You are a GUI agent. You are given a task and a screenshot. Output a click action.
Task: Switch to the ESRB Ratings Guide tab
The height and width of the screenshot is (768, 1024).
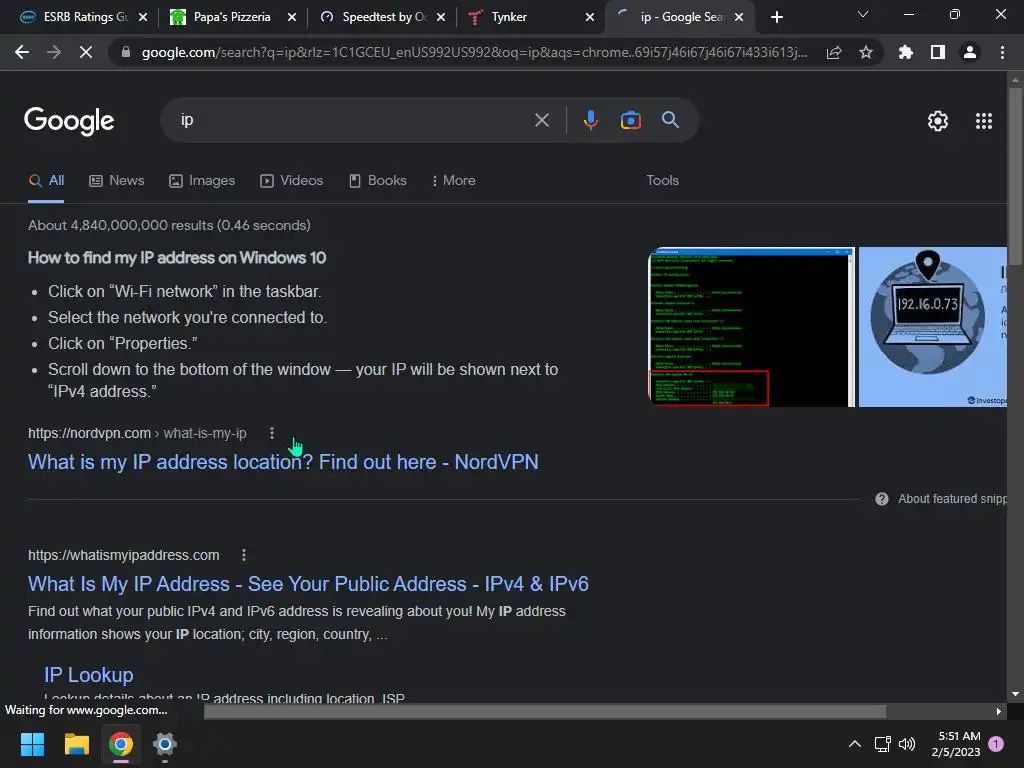point(76,17)
